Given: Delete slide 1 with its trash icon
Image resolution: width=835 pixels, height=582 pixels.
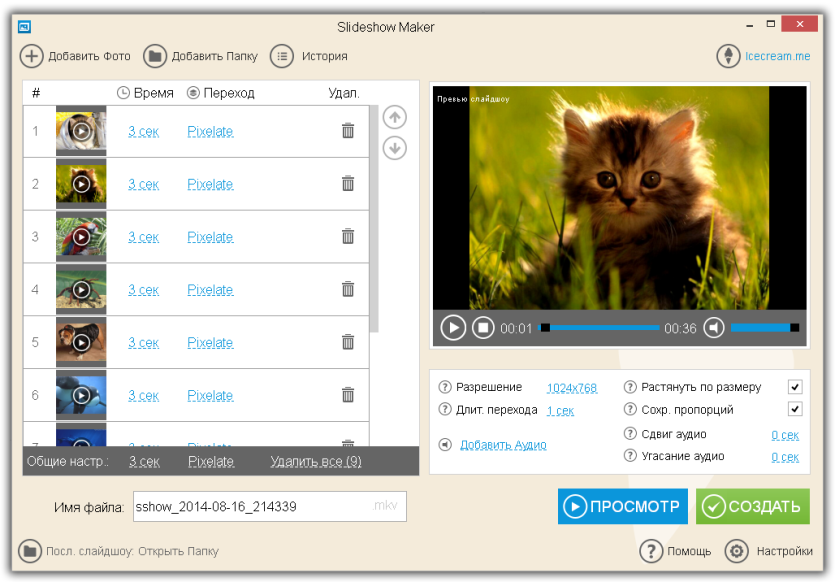Looking at the screenshot, I should [x=348, y=130].
